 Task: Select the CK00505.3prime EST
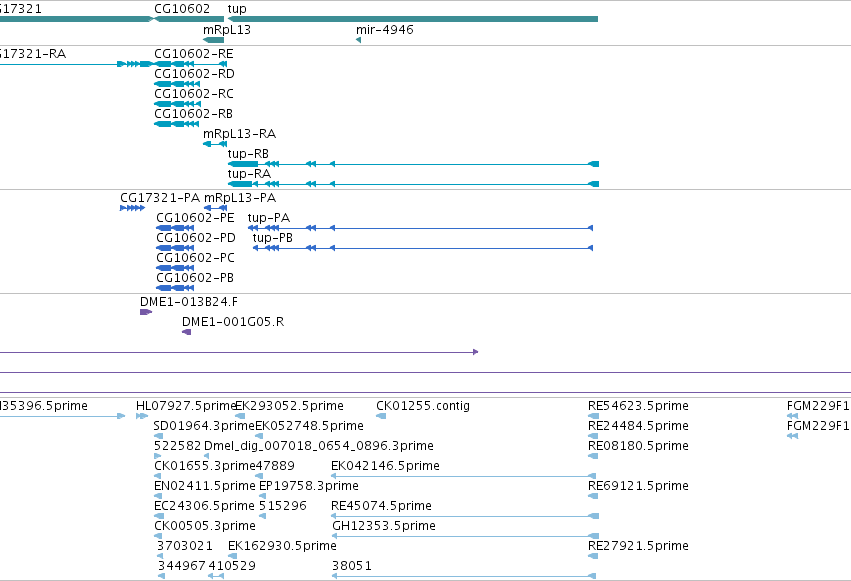pos(158,537)
